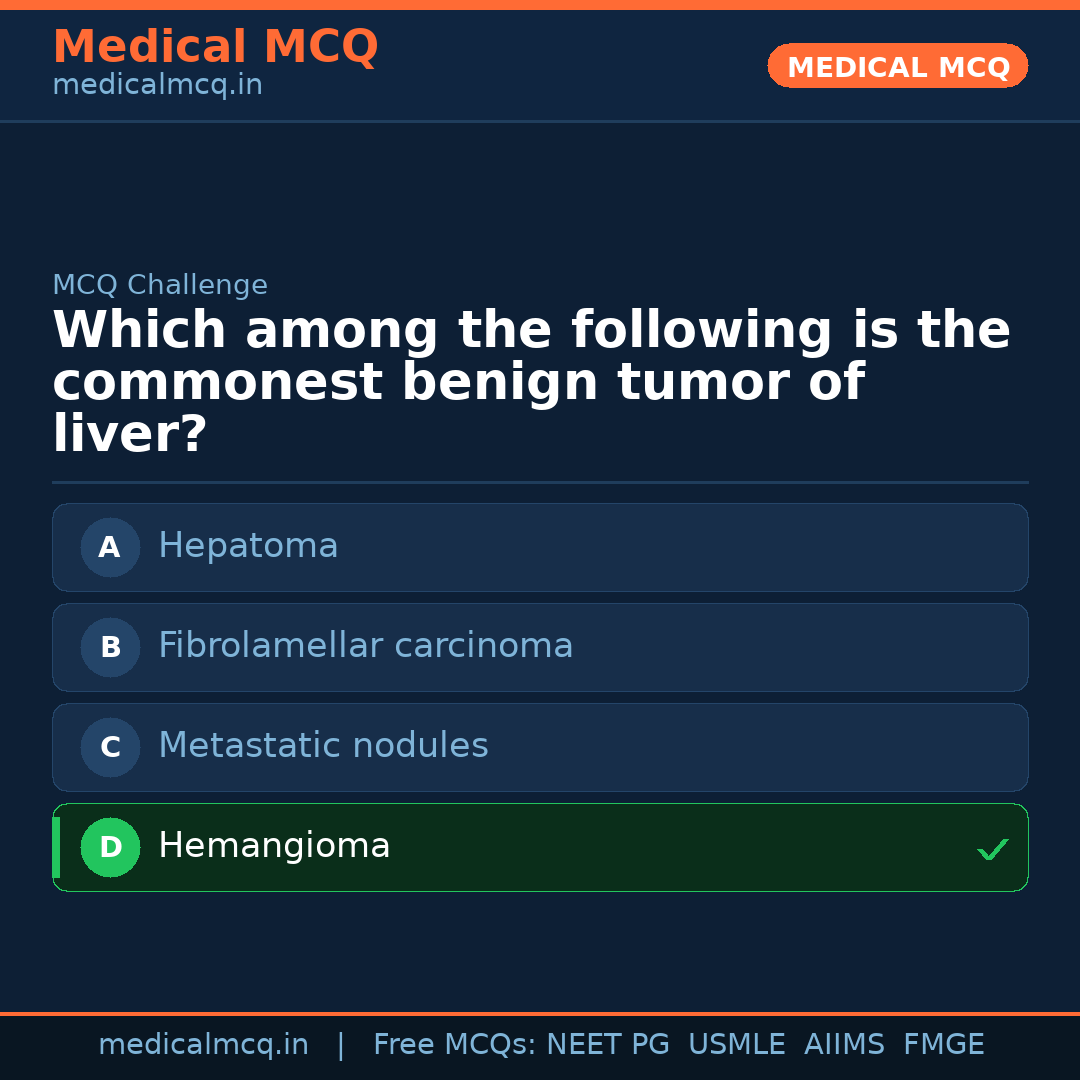Image resolution: width=1080 pixels, height=1080 pixels.
Task: Click the letter C circle badge
Action: coord(110,747)
